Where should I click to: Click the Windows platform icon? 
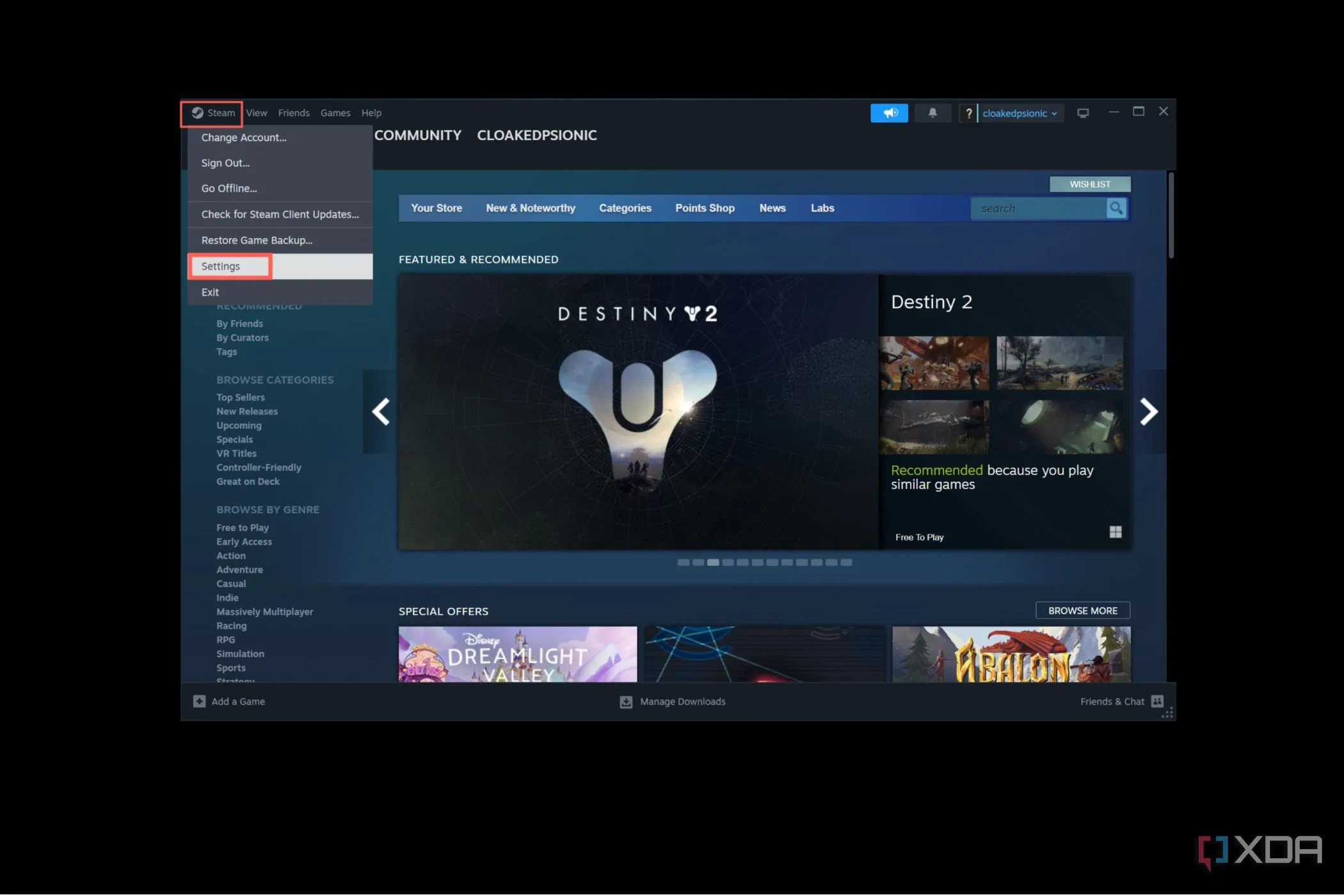pyautogui.click(x=1116, y=532)
